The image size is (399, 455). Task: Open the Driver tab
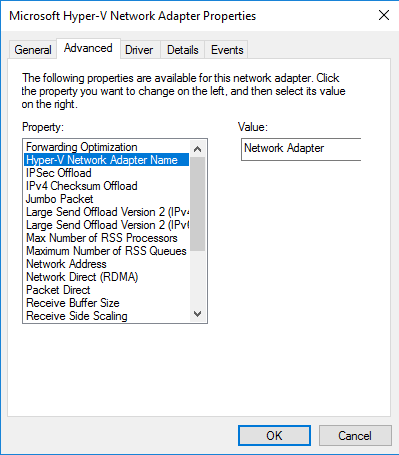(139, 50)
